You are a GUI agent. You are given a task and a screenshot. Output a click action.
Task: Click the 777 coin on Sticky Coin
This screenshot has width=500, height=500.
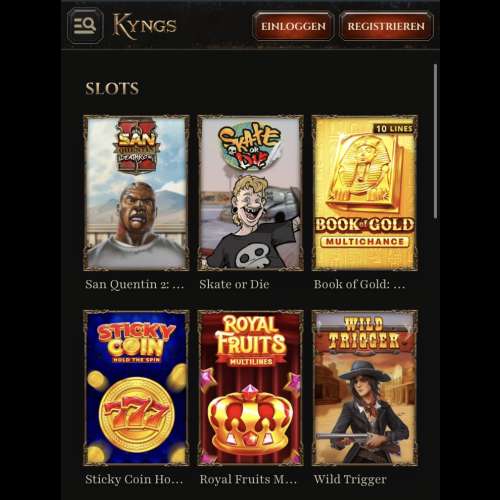pos(137,414)
